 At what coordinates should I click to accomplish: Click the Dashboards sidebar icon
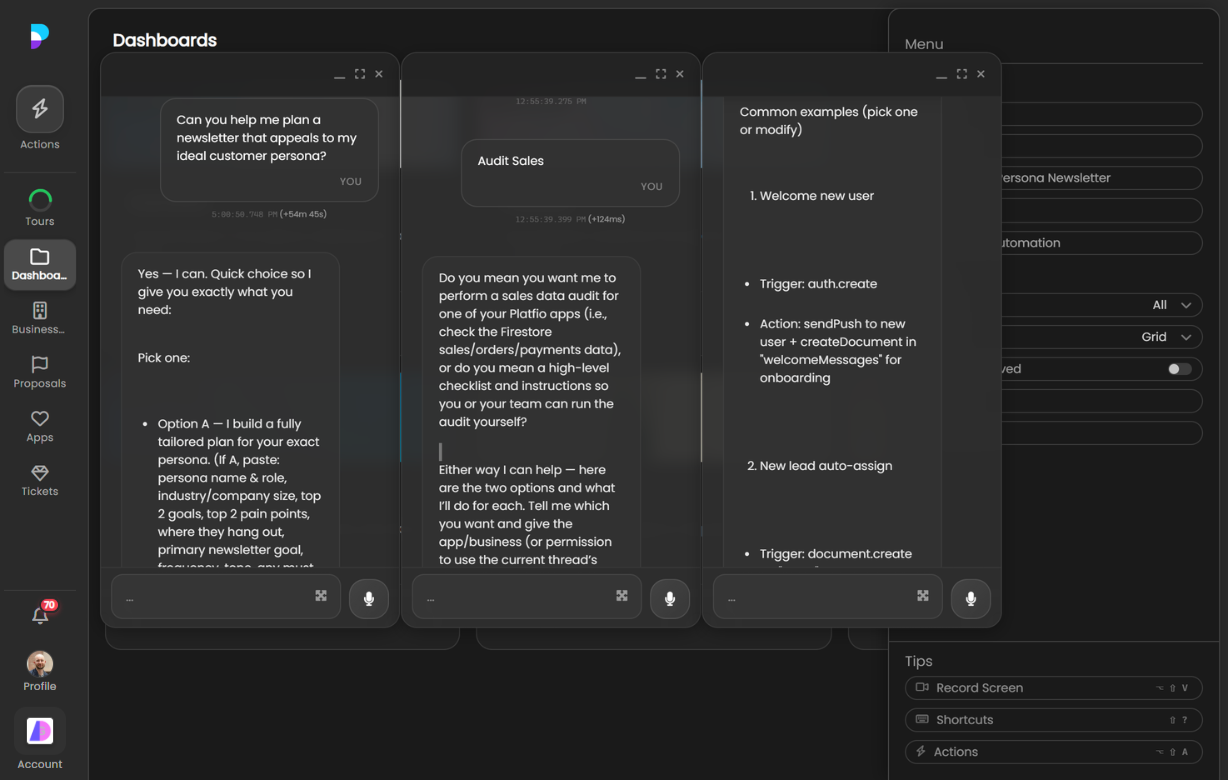click(x=40, y=258)
